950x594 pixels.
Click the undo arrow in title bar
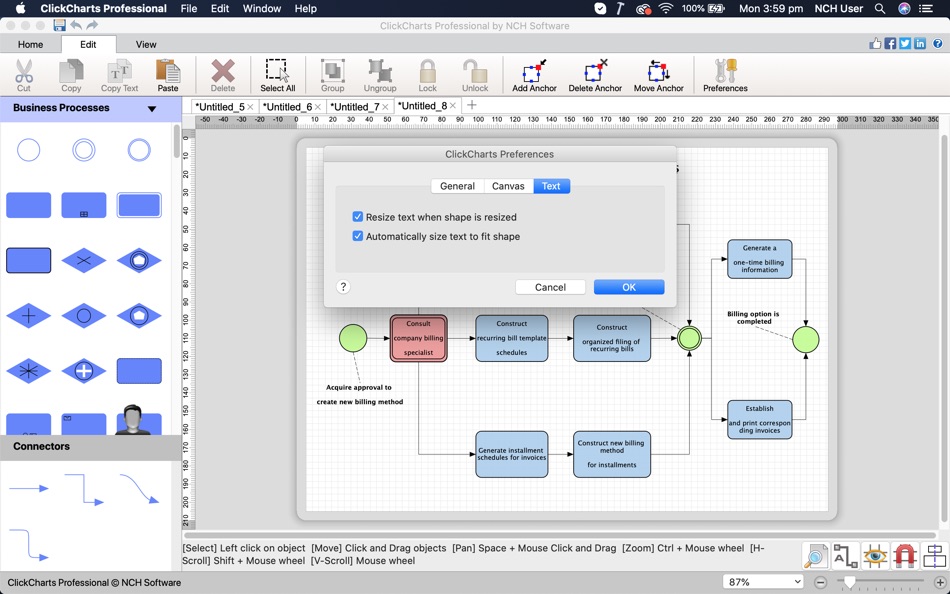tap(76, 25)
